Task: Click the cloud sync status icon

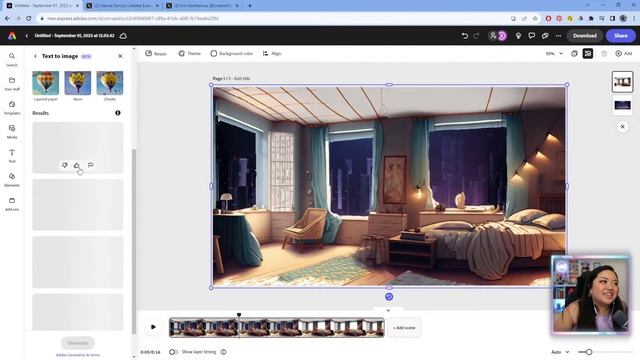Action: [x=123, y=36]
